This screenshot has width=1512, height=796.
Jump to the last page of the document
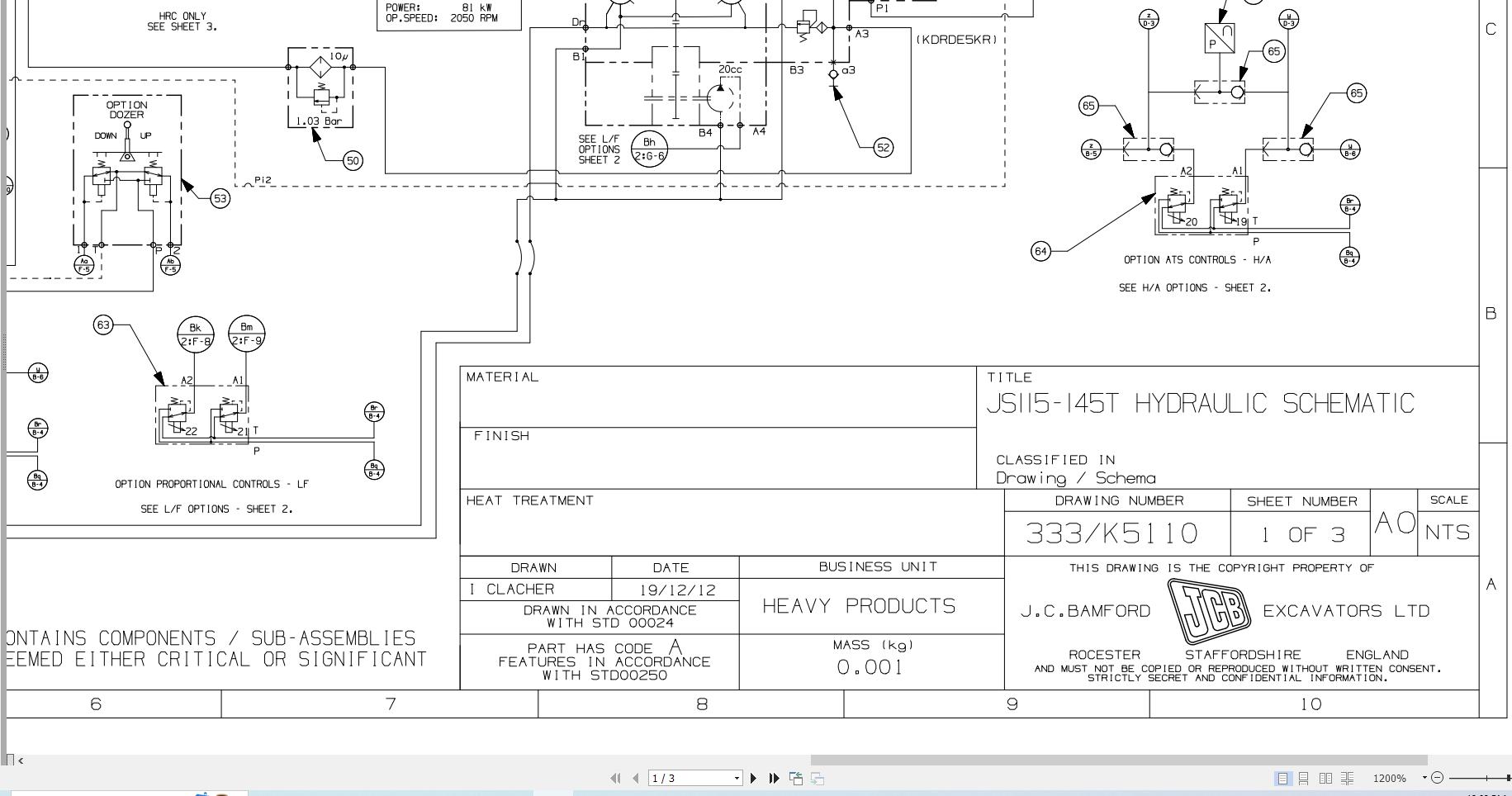(773, 778)
